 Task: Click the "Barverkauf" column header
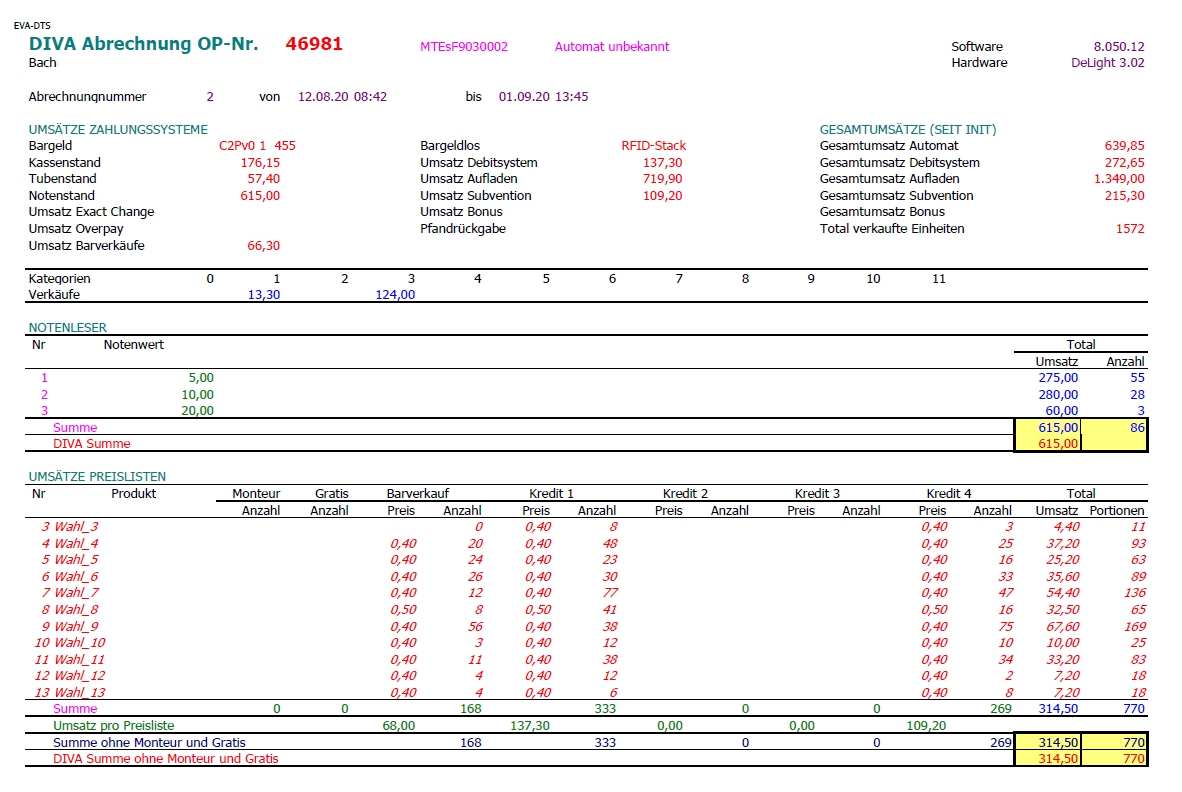coord(418,494)
